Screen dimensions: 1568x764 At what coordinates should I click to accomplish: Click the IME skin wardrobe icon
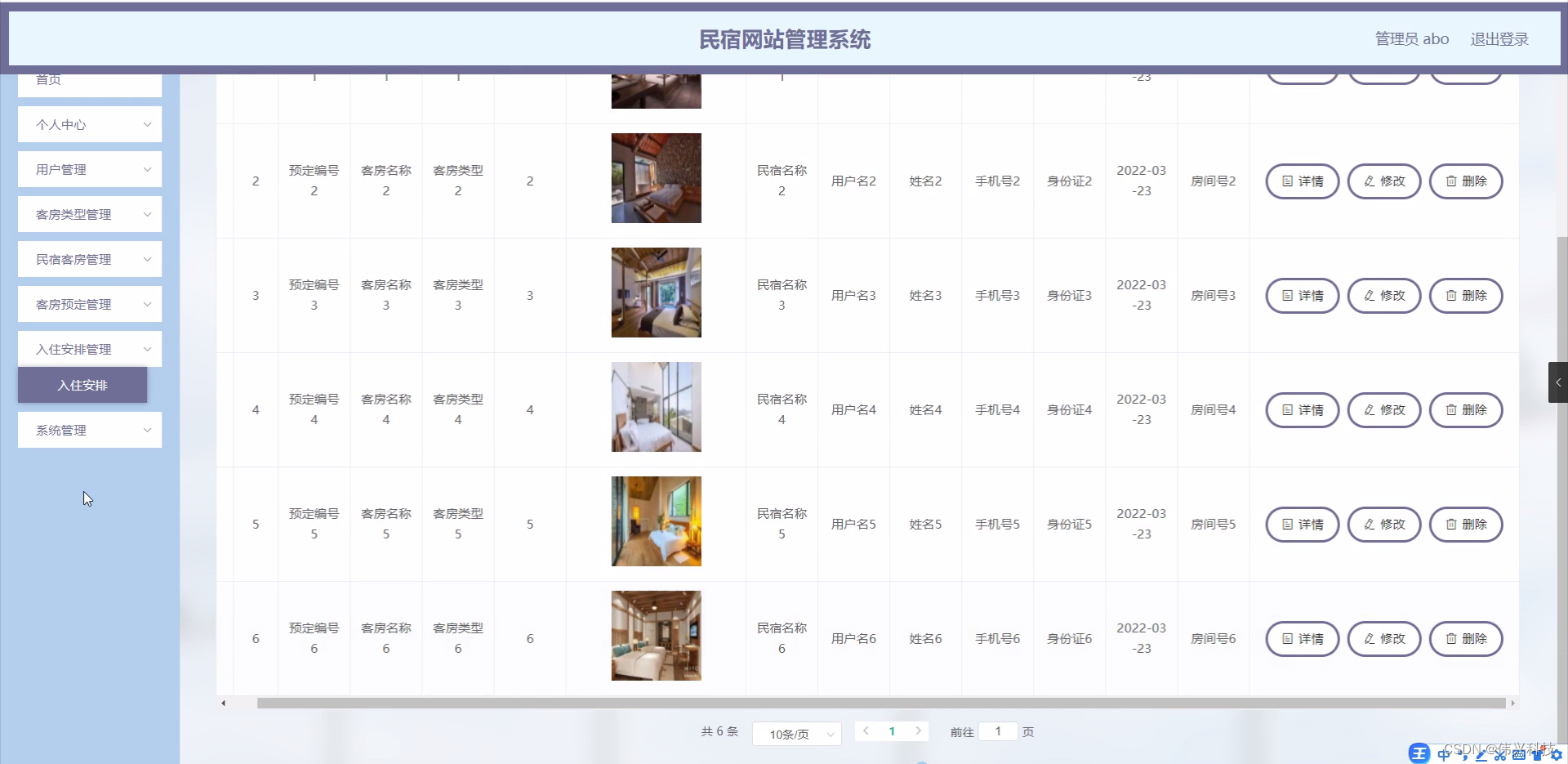tap(1537, 755)
